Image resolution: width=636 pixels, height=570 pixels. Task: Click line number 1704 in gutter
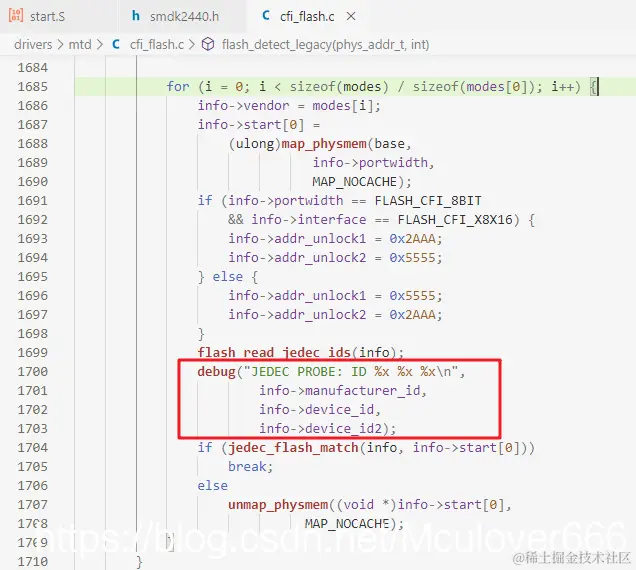(32, 447)
